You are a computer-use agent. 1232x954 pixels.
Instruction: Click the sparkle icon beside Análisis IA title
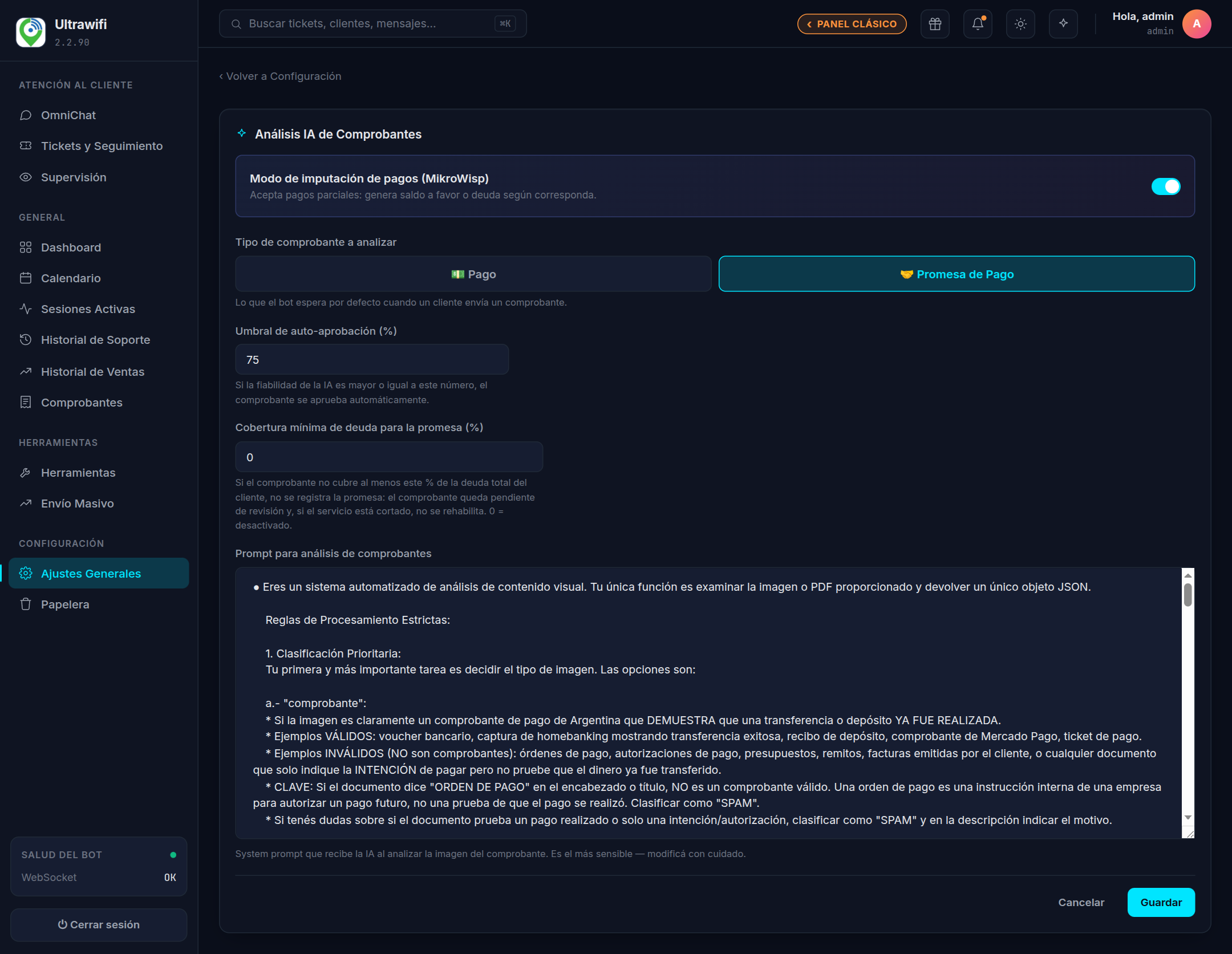[x=242, y=133]
